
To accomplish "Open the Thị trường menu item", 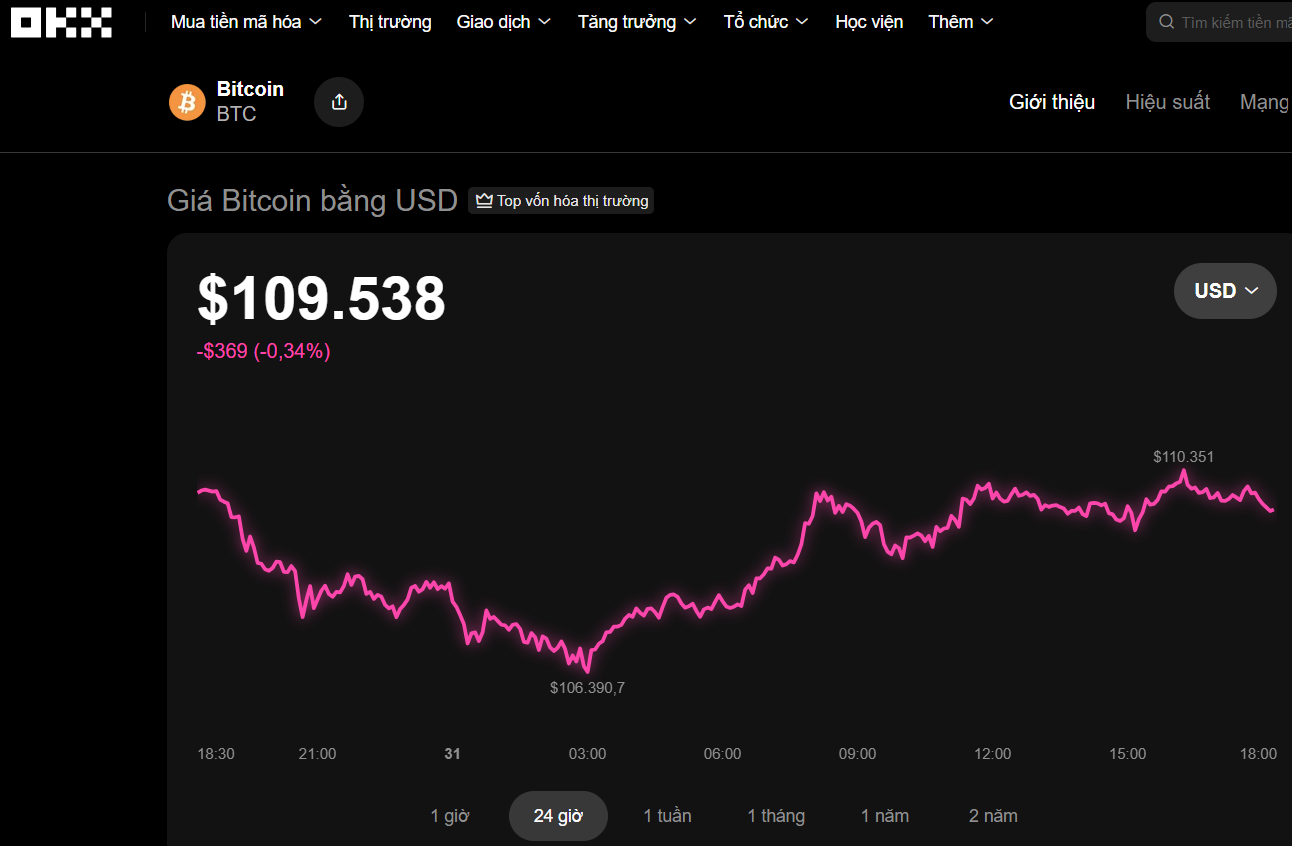I will [x=389, y=21].
